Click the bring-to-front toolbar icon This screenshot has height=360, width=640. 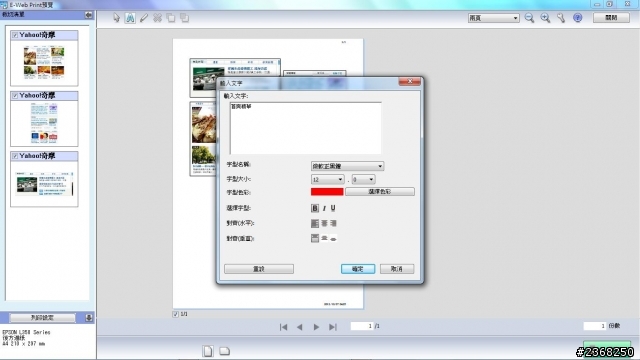click(x=171, y=18)
